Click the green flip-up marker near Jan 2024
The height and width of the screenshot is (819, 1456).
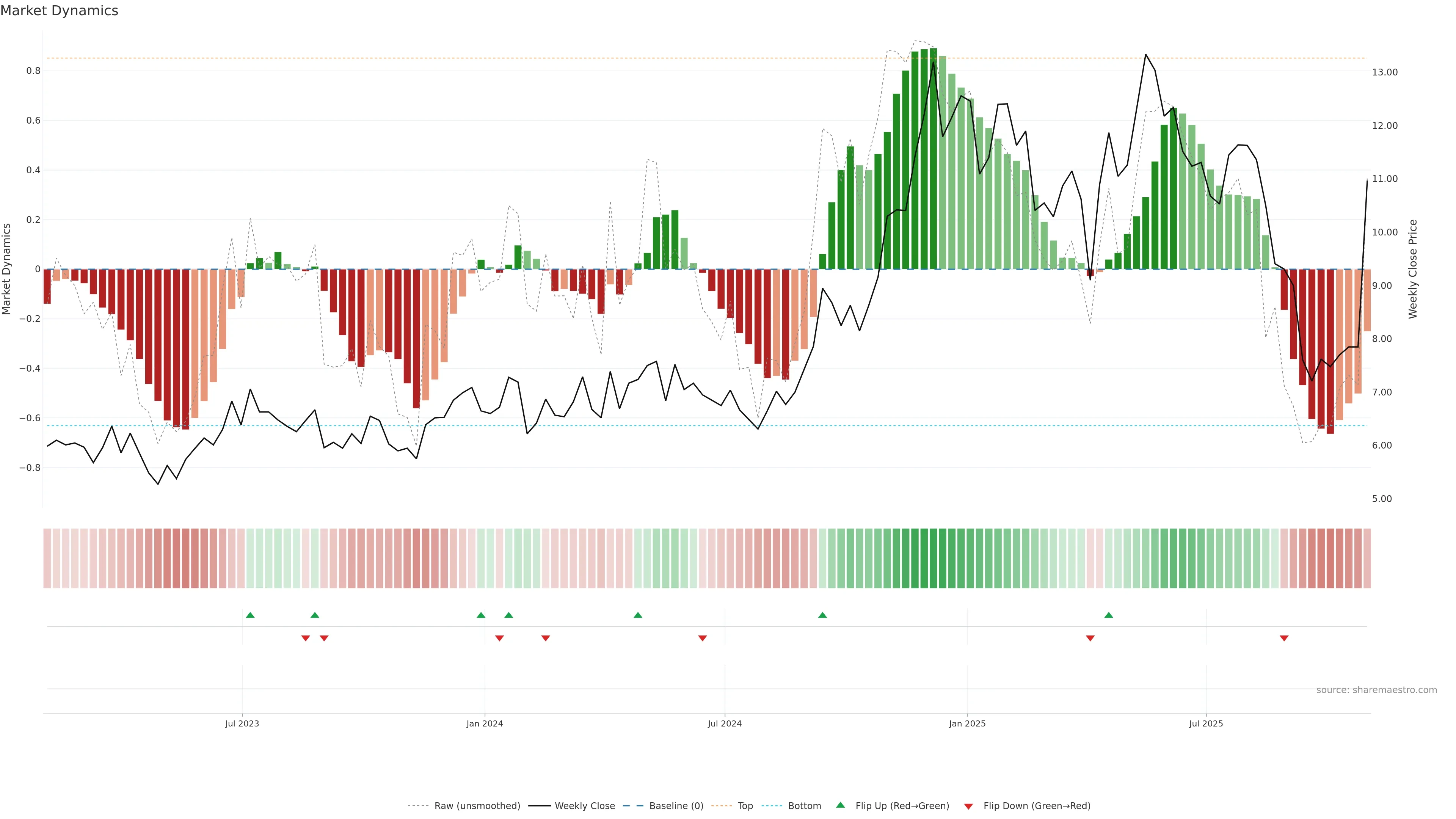(x=481, y=615)
